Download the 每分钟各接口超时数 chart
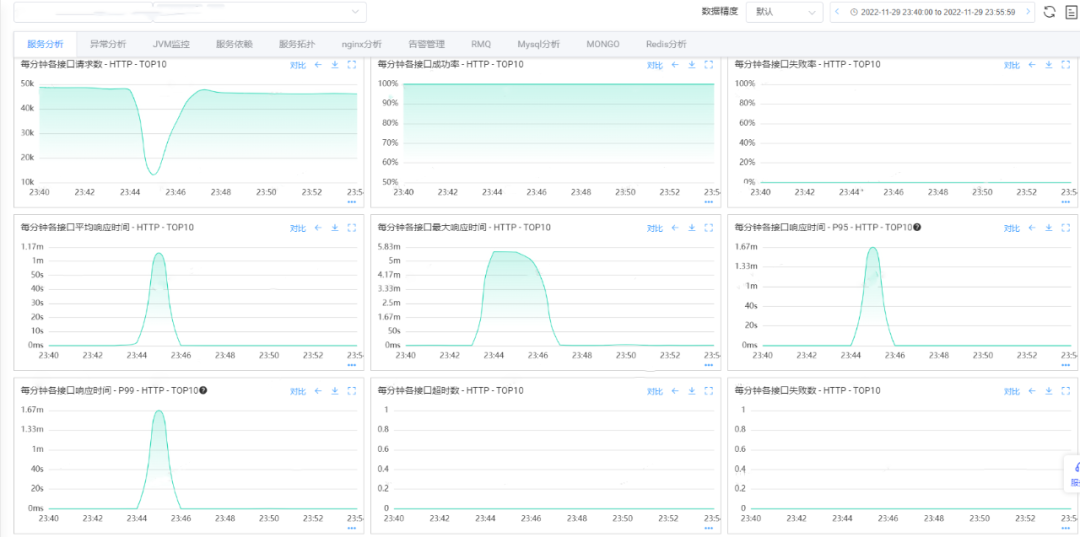 [691, 391]
